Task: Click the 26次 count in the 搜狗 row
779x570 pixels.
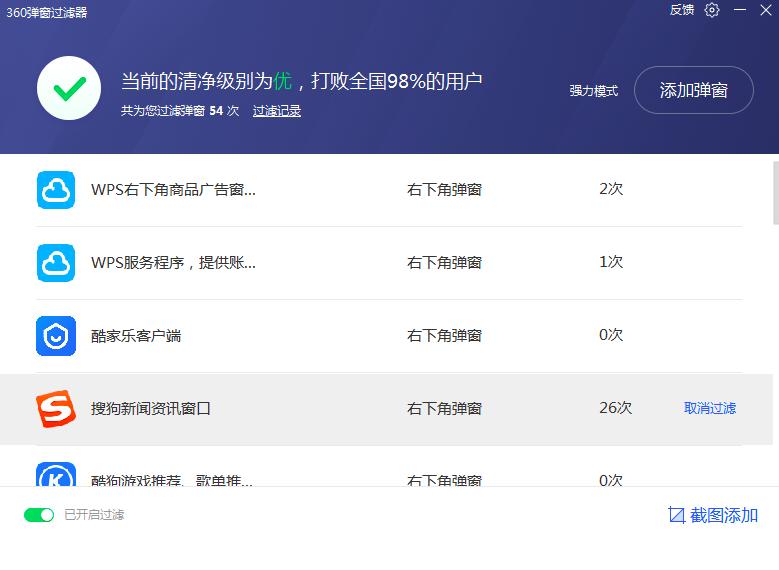Action: (x=616, y=407)
